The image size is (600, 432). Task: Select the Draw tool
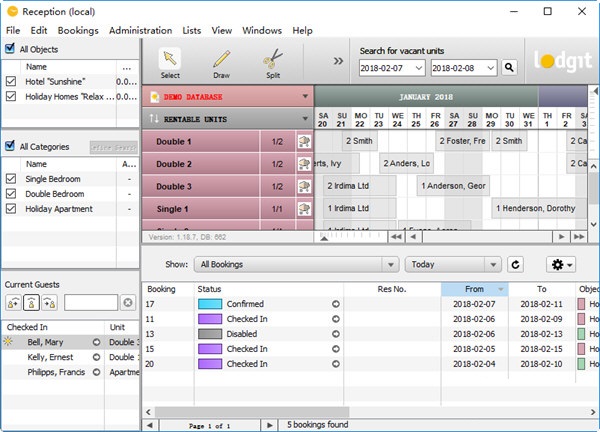[x=221, y=61]
